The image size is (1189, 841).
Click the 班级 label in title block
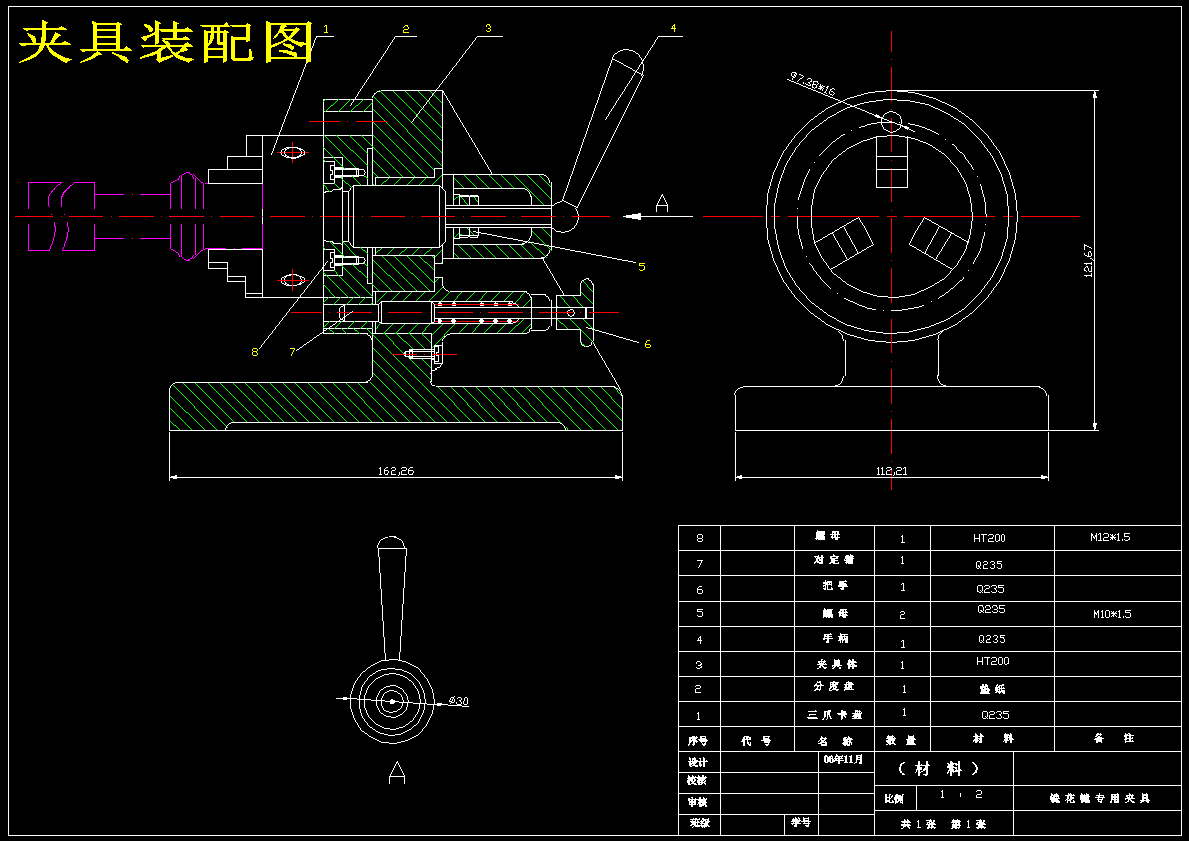[699, 822]
